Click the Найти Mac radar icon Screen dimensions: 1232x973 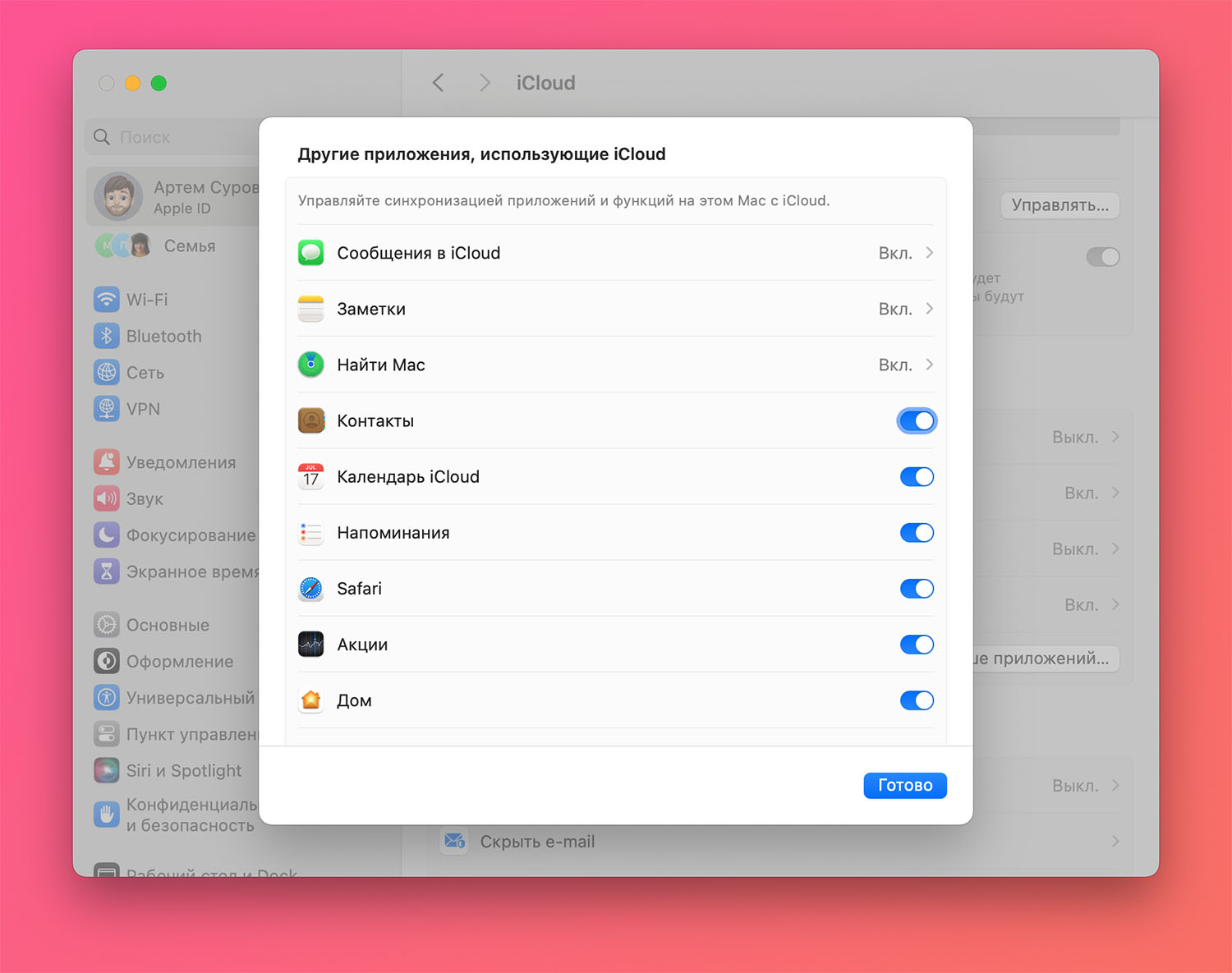[310, 365]
